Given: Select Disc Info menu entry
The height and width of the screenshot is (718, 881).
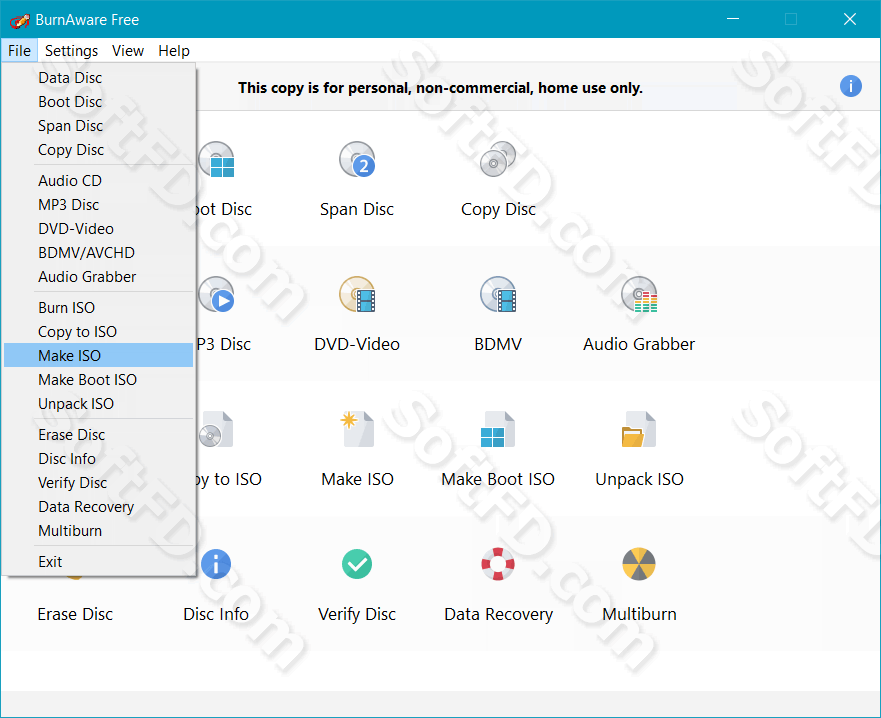Looking at the screenshot, I should pos(98,458).
